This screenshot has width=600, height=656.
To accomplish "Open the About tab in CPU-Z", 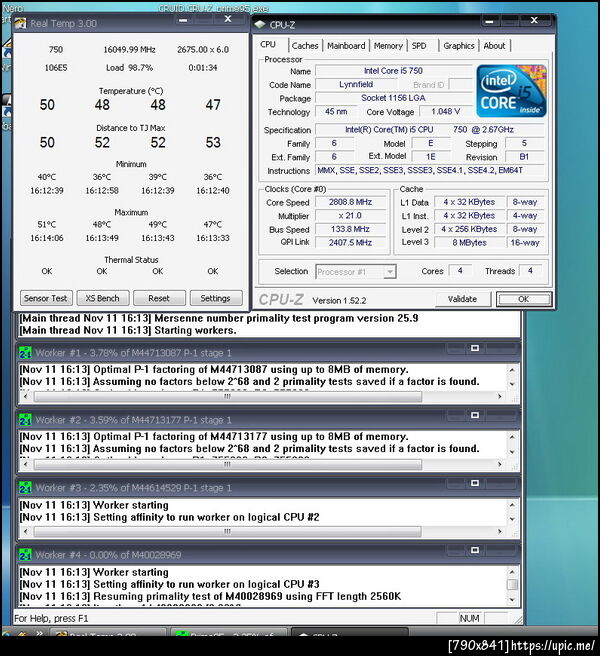I will (495, 46).
